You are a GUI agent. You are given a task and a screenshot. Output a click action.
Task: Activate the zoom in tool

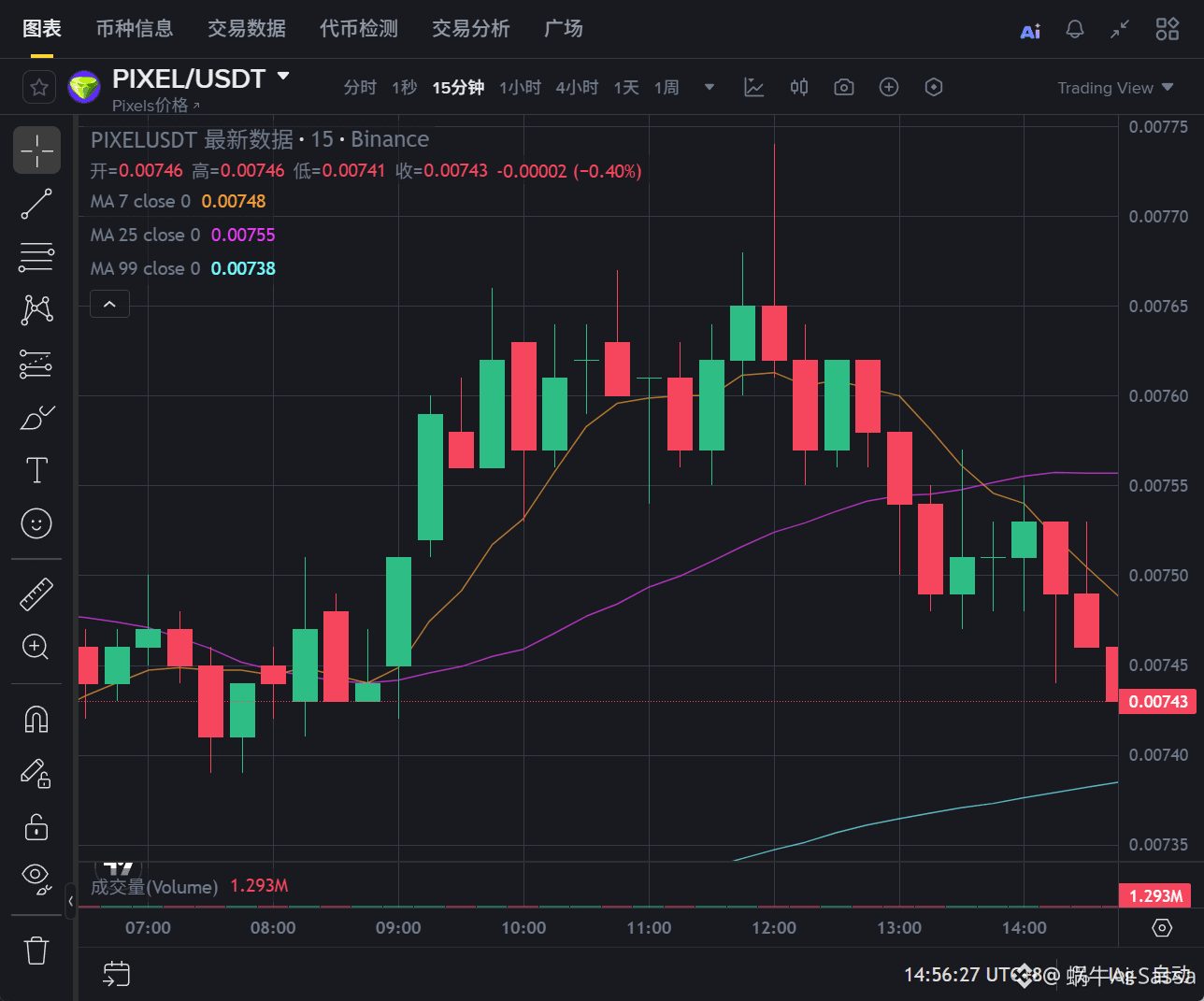point(36,647)
